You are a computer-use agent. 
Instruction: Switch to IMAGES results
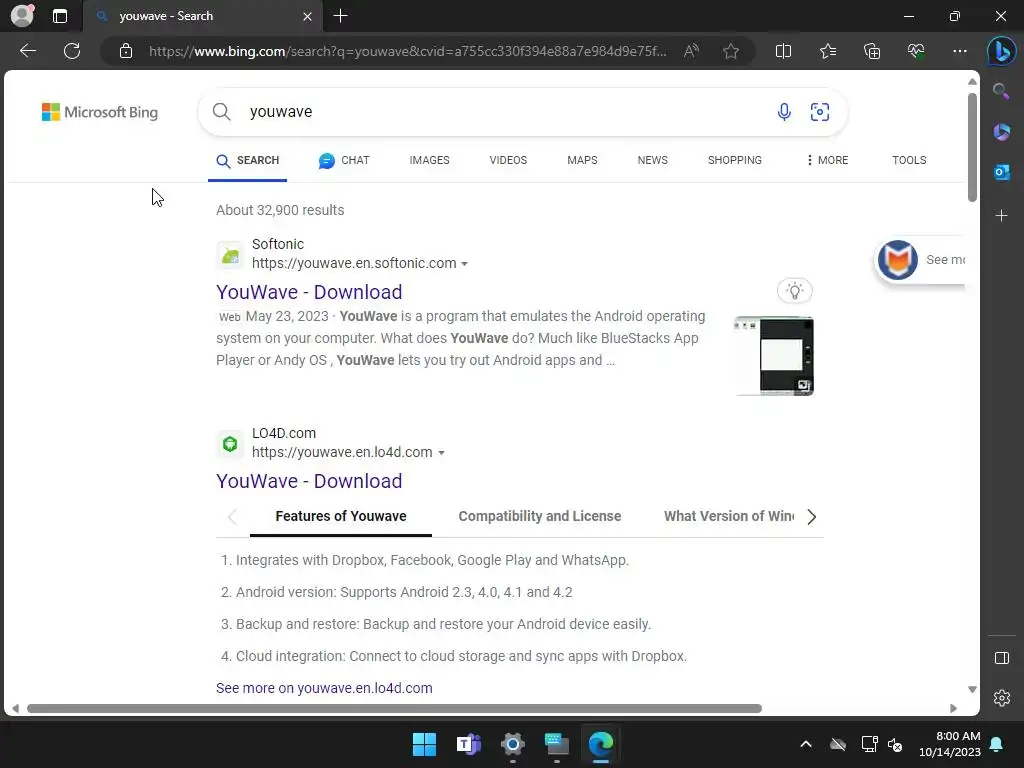(x=430, y=161)
